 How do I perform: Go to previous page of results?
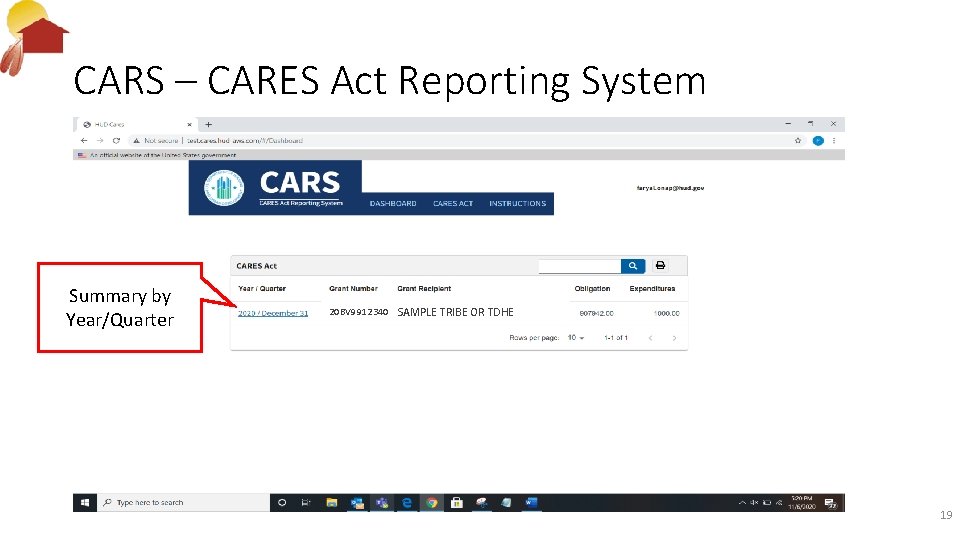click(650, 338)
